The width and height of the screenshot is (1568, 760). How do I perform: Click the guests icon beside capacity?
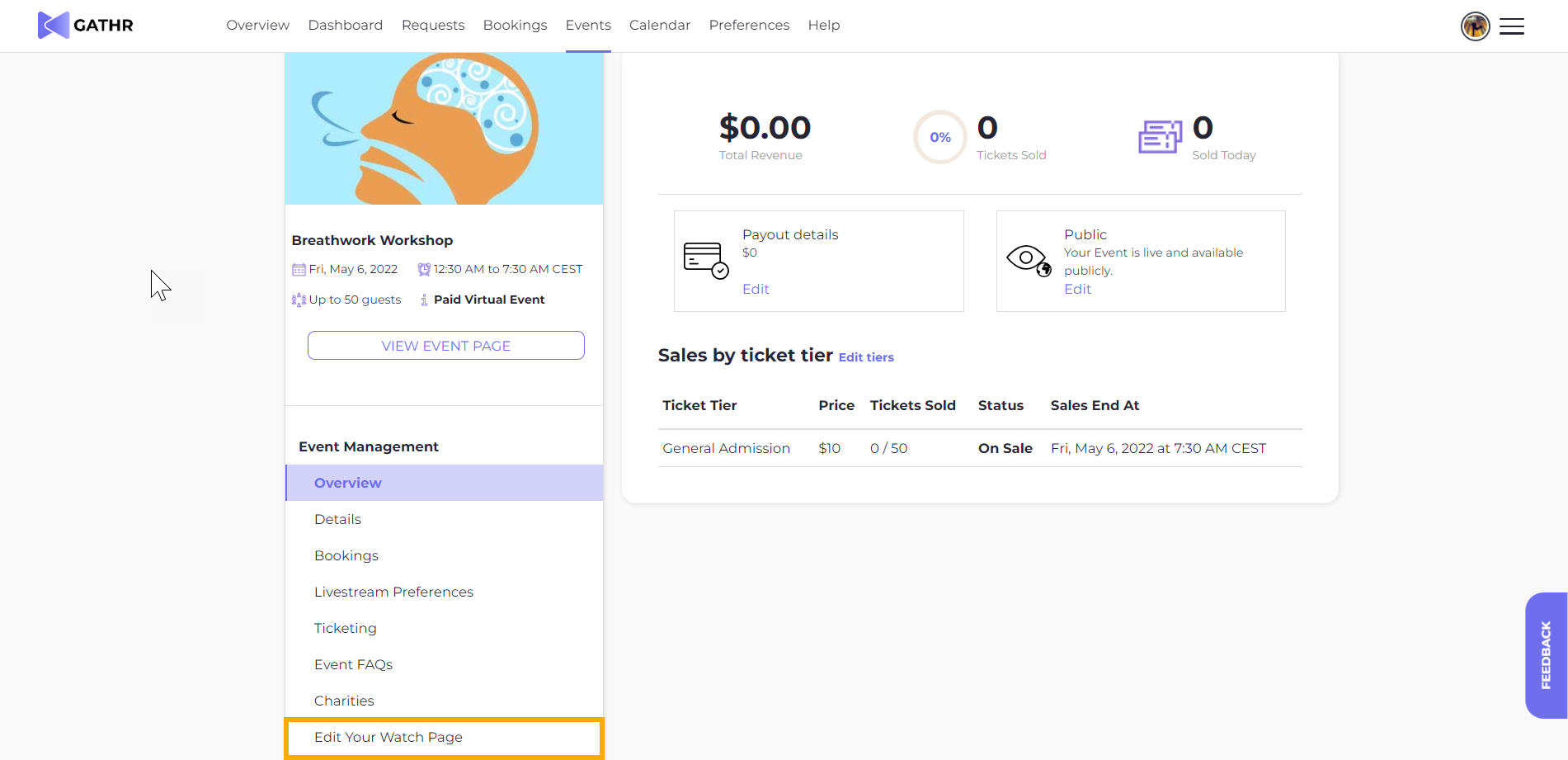click(299, 300)
